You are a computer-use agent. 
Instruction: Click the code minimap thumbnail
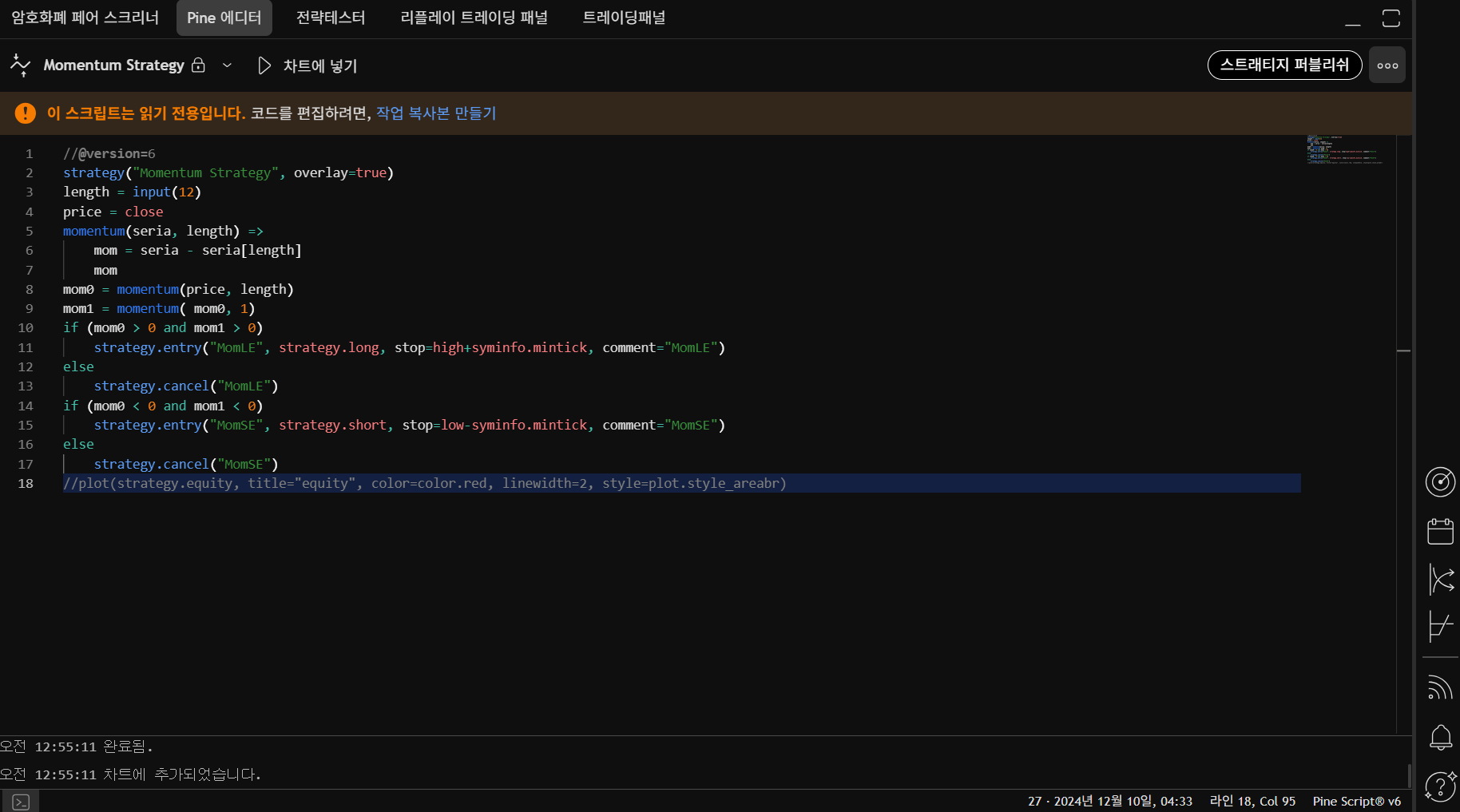tap(1344, 150)
